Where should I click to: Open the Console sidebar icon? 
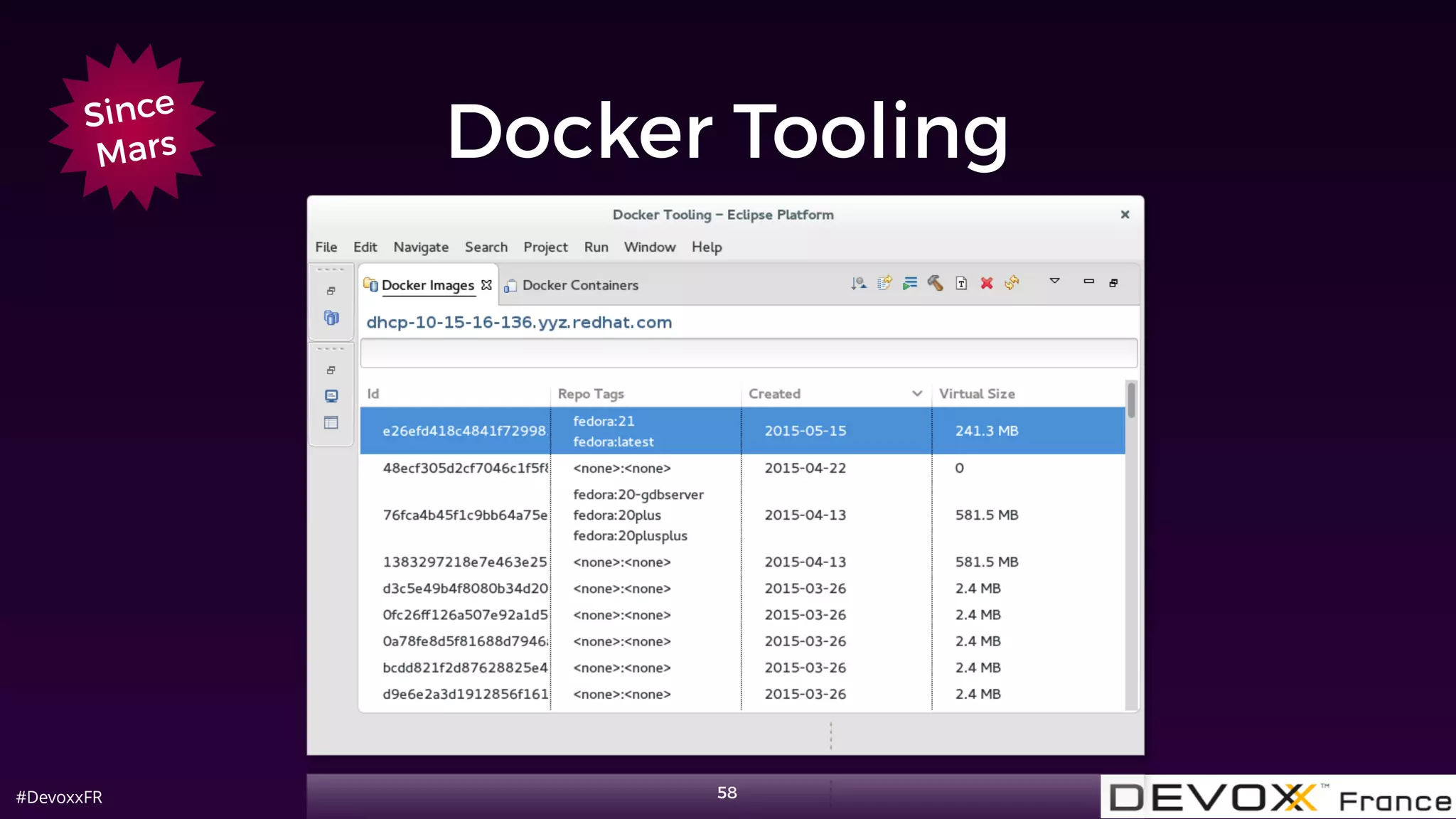[x=331, y=396]
